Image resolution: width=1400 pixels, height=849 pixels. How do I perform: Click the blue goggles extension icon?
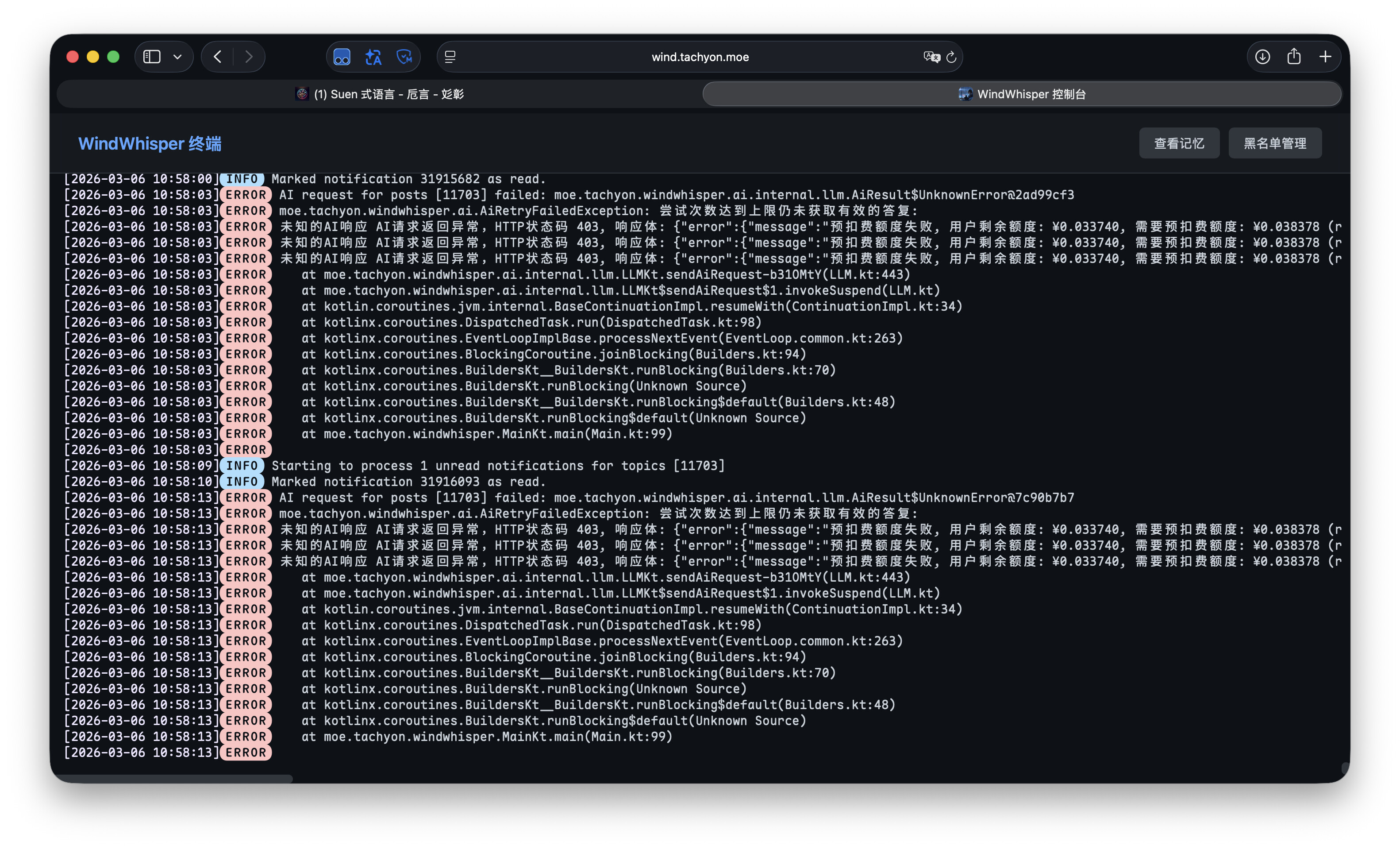pyautogui.click(x=342, y=57)
